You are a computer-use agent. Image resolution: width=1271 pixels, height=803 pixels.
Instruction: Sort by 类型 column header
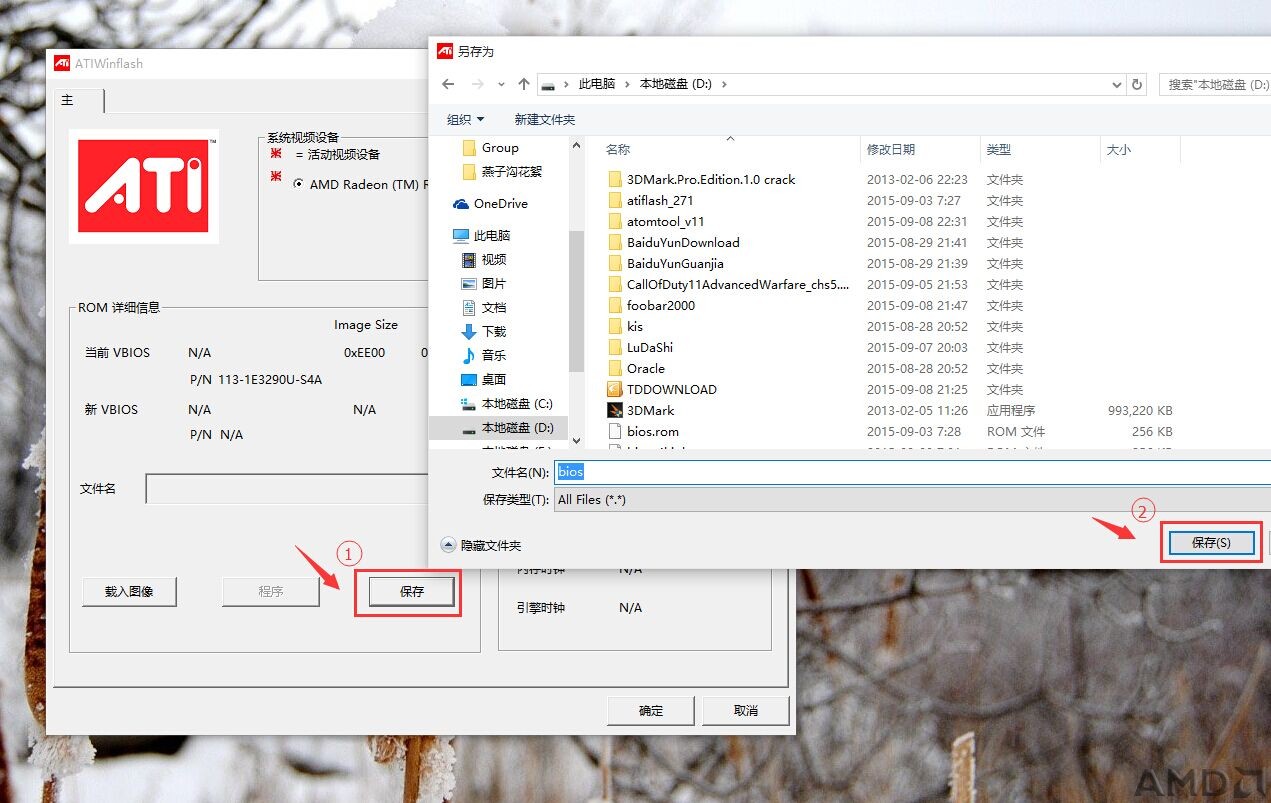(x=998, y=149)
